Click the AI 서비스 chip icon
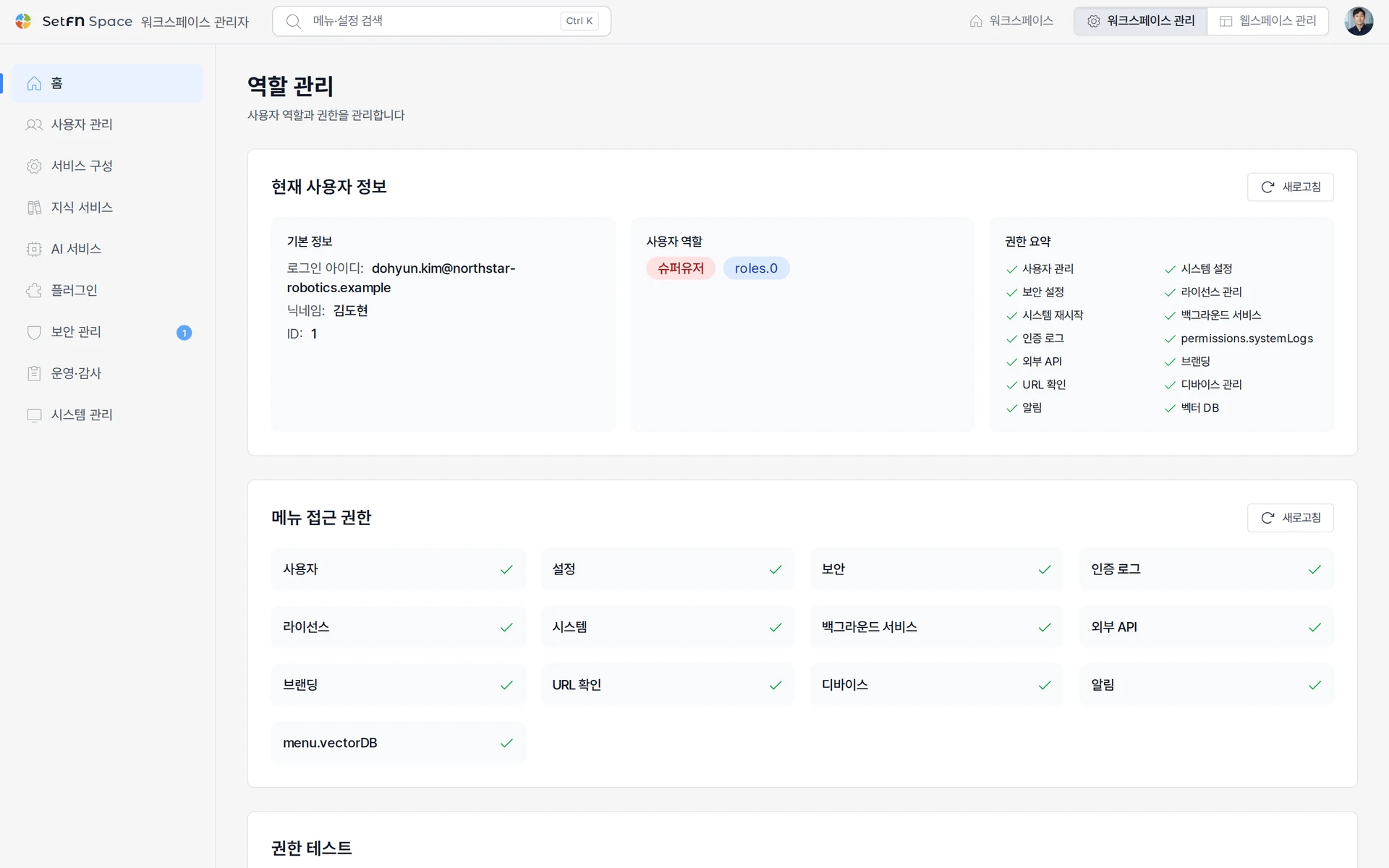Viewport: 1389px width, 868px height. pos(34,249)
